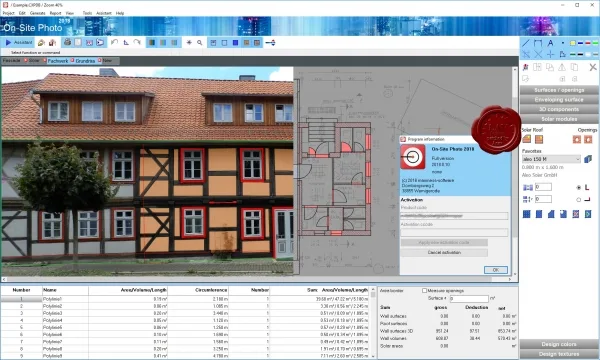Viewport: 600px width, 360px height.
Task: Pick the bright green line color swatch
Action: coord(595,43)
